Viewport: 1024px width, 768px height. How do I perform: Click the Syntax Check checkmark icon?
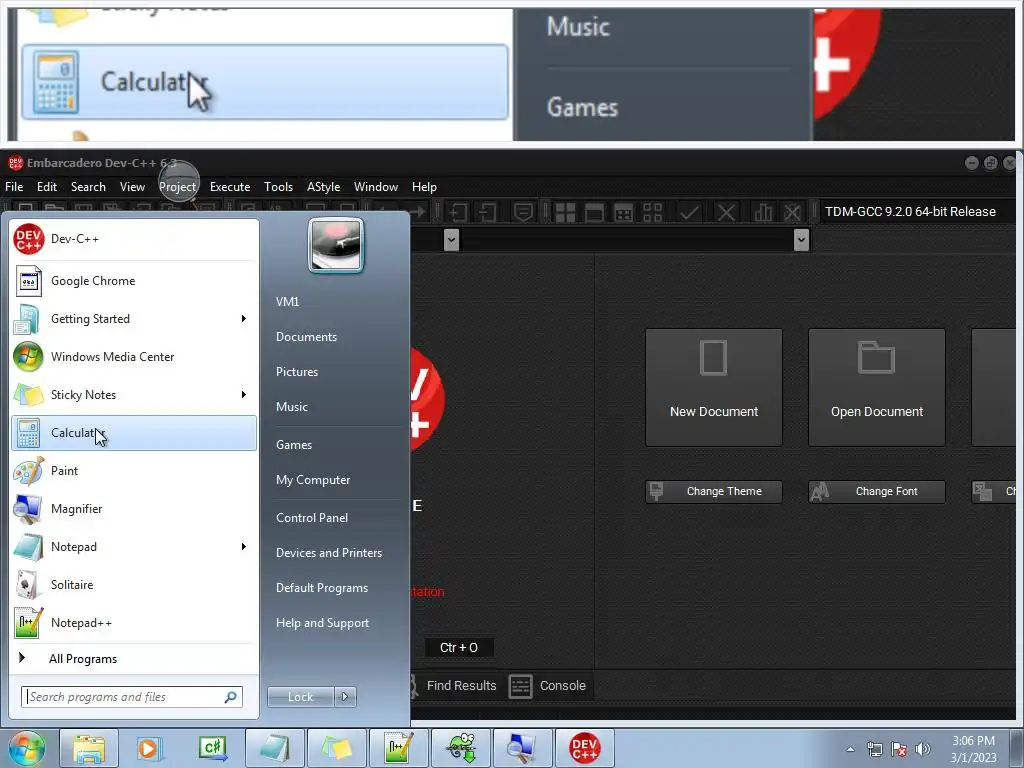pos(690,212)
